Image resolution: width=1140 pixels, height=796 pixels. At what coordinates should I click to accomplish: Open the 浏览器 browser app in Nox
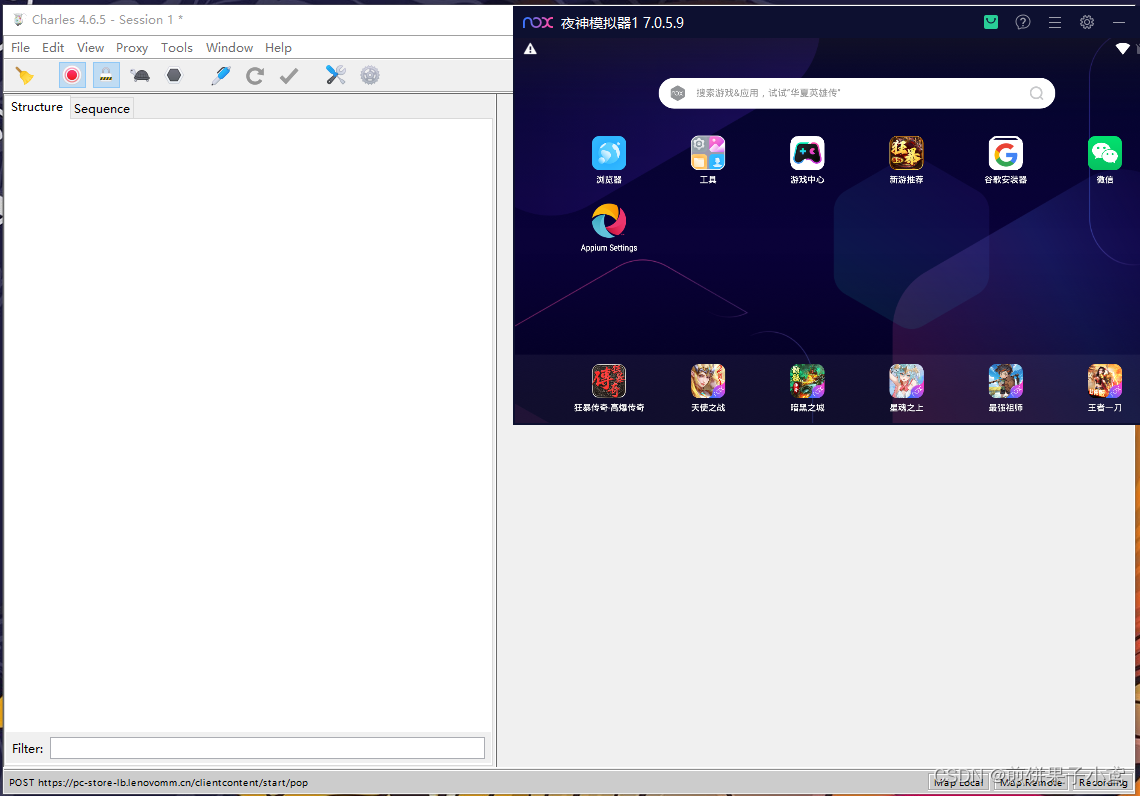pyautogui.click(x=609, y=160)
